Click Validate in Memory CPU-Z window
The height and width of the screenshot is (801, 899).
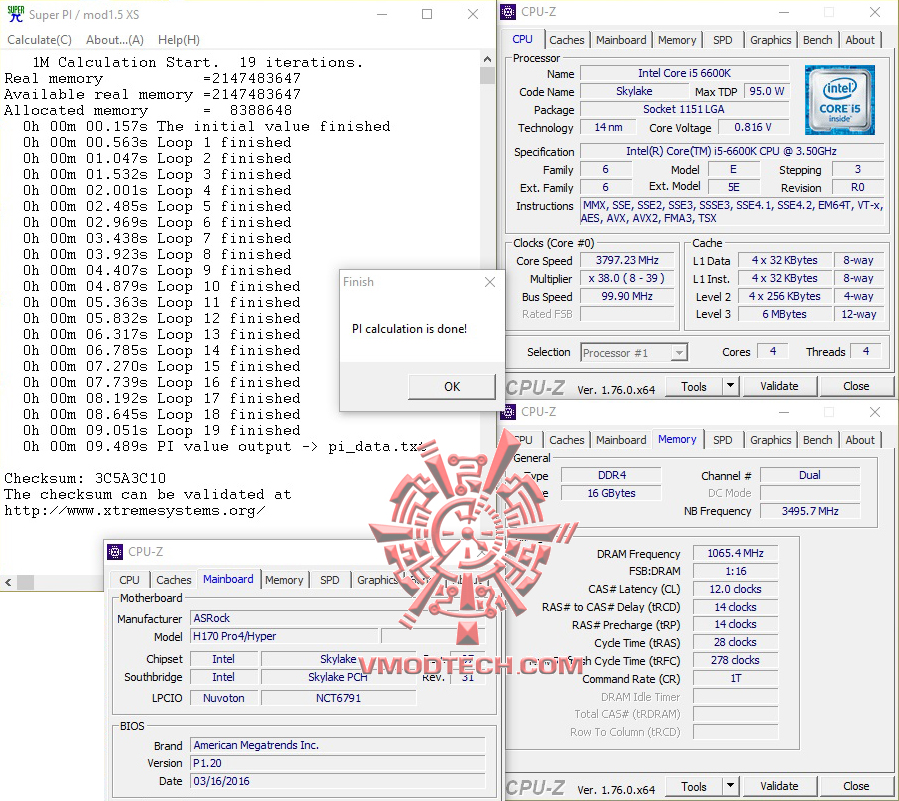point(779,786)
